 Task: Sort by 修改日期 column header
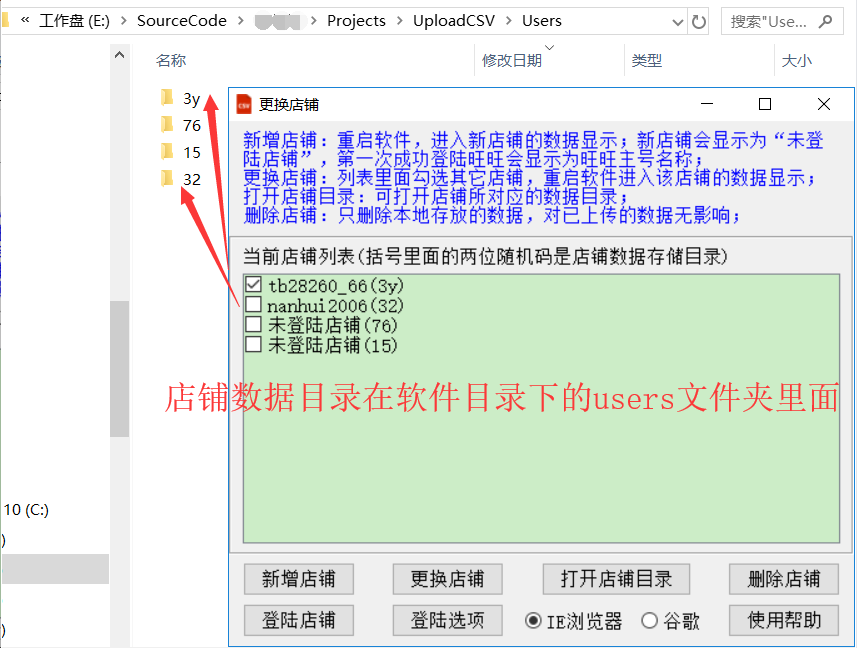coord(512,61)
